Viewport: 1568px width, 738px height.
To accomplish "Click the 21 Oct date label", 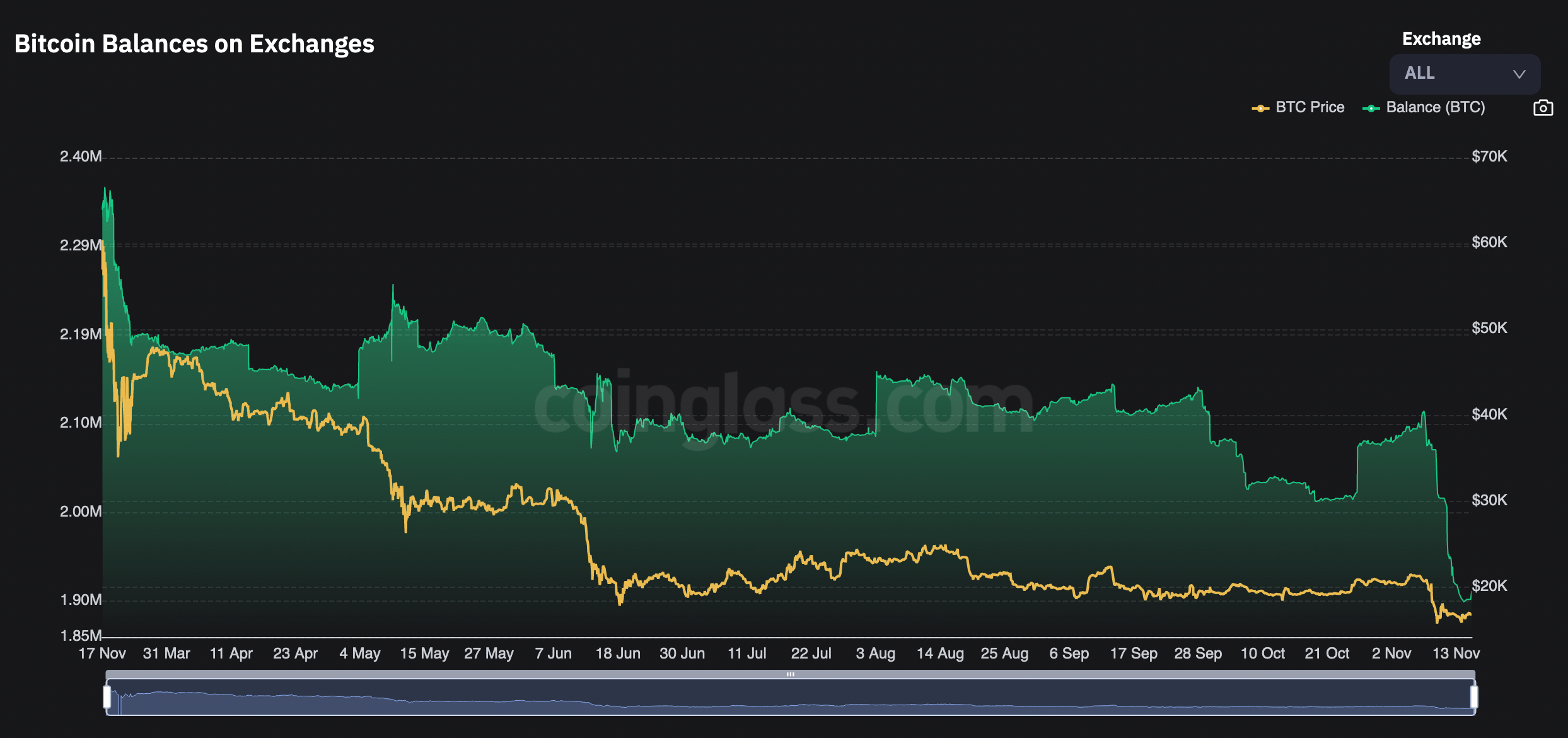I will coord(1327,653).
